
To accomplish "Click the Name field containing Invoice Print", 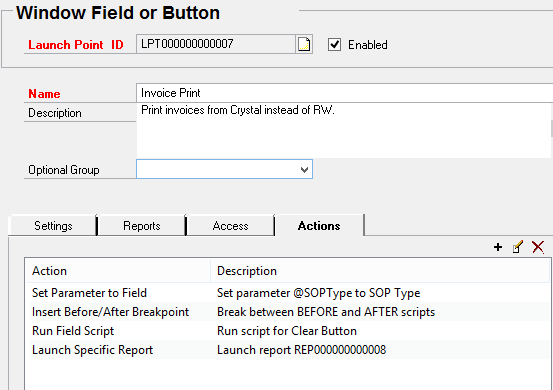I will tap(345, 93).
